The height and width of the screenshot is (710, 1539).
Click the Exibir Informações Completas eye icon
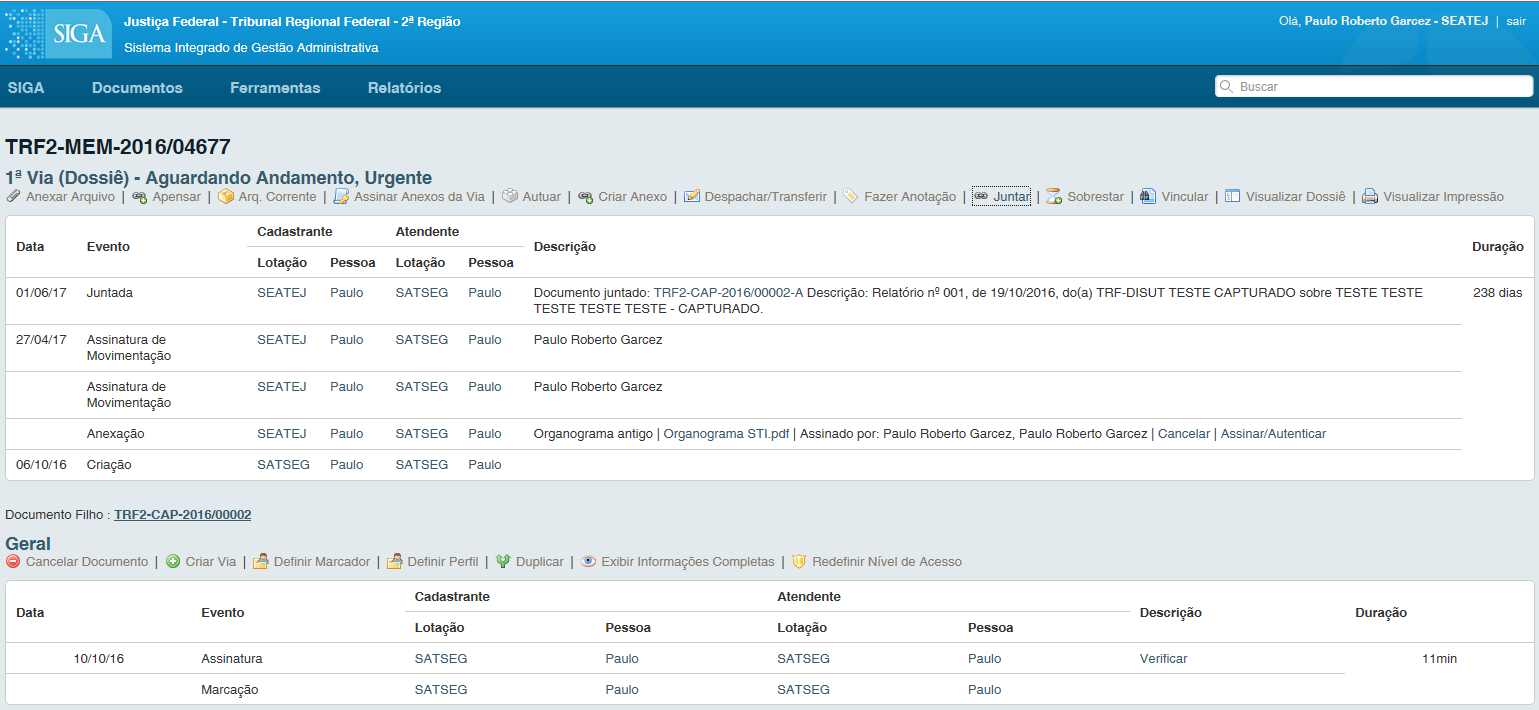click(589, 562)
